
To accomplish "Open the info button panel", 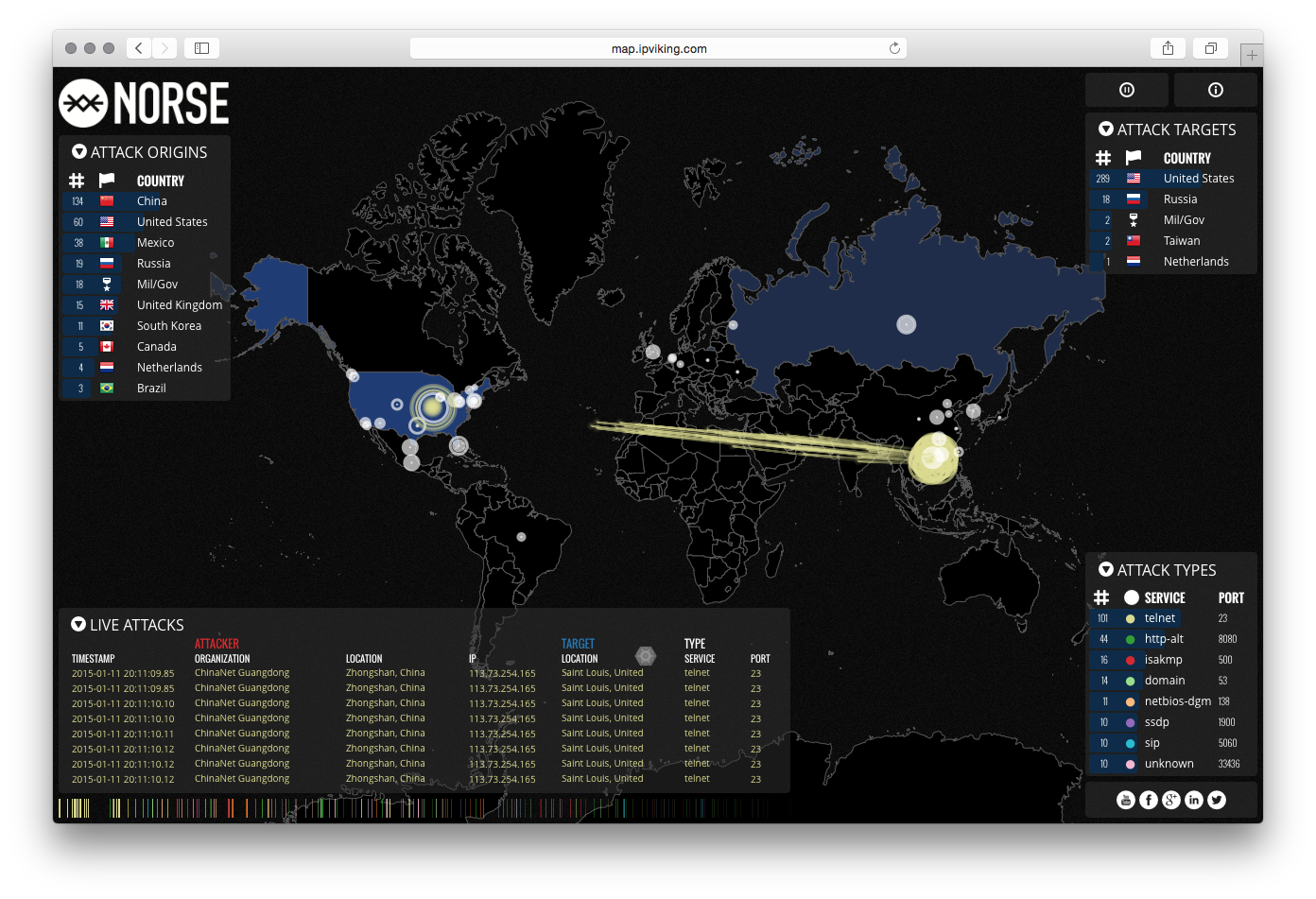I will (1215, 90).
